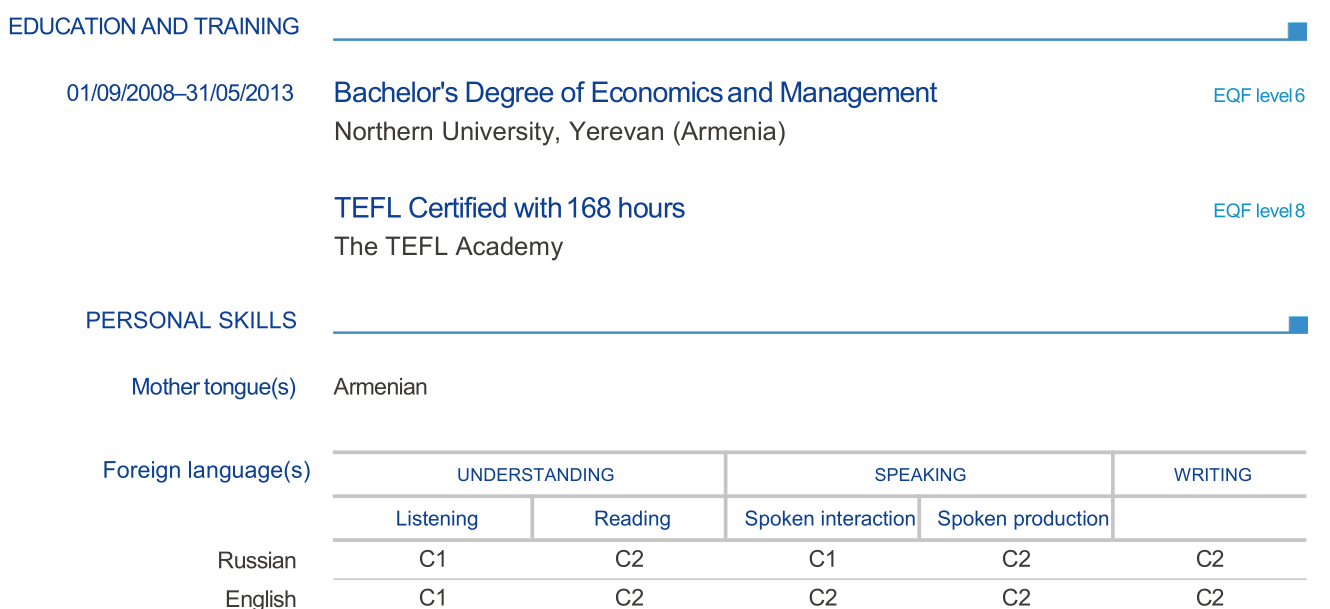
Task: Click the TEFL Certified with 168 hours title
Action: [x=509, y=208]
